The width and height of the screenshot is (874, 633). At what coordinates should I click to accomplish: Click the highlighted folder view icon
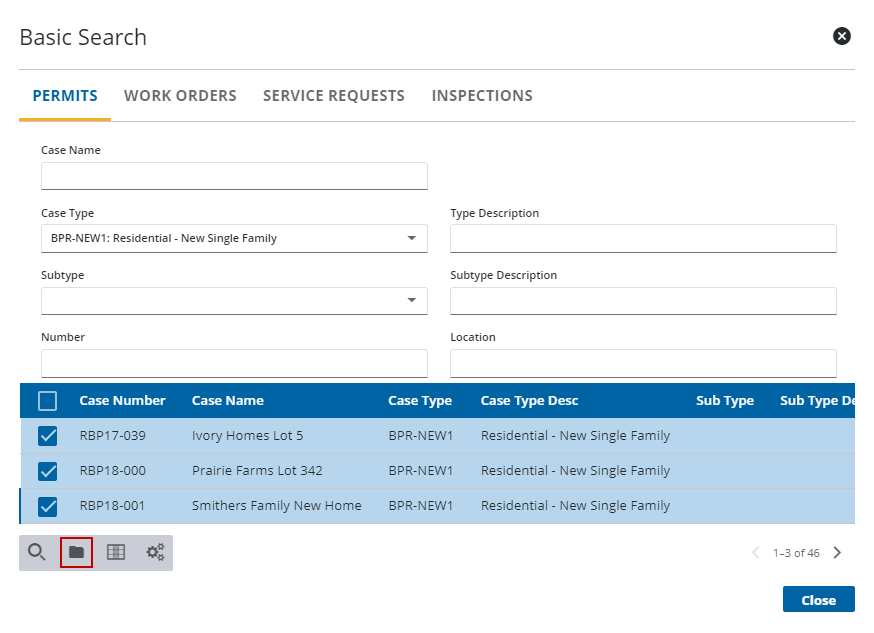click(x=76, y=552)
